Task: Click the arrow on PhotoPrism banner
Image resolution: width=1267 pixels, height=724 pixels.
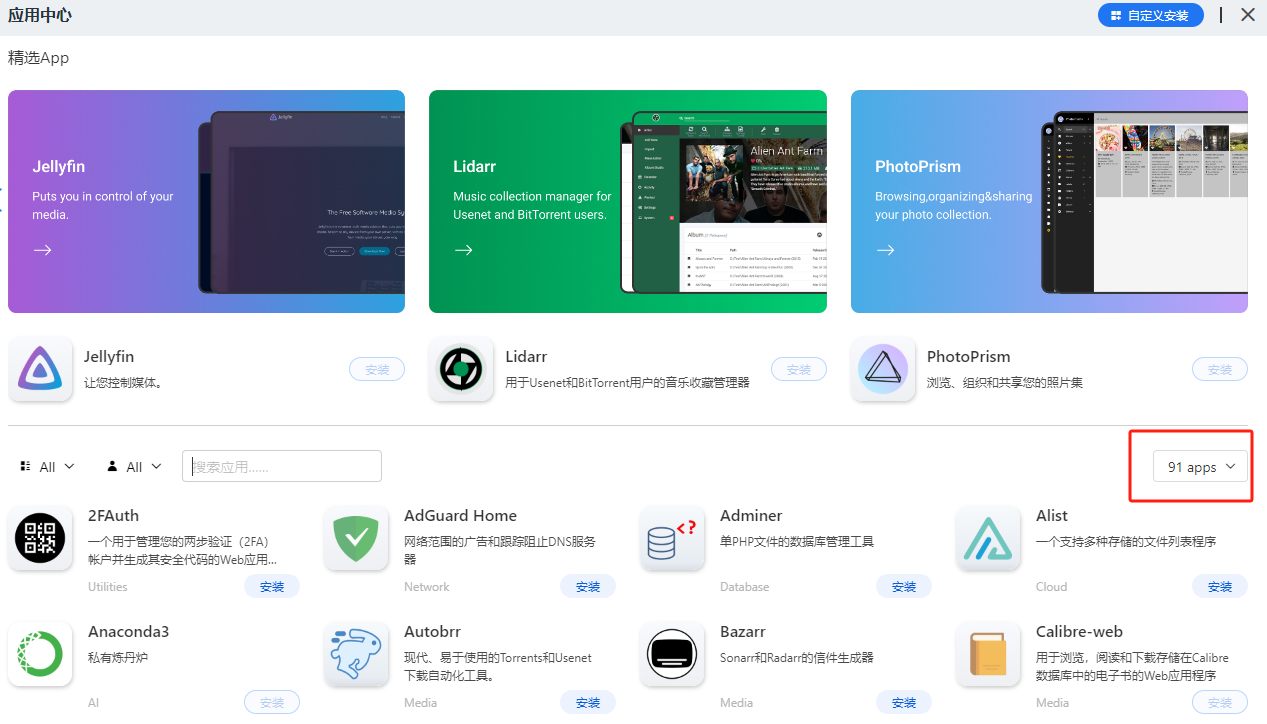Action: coord(885,250)
